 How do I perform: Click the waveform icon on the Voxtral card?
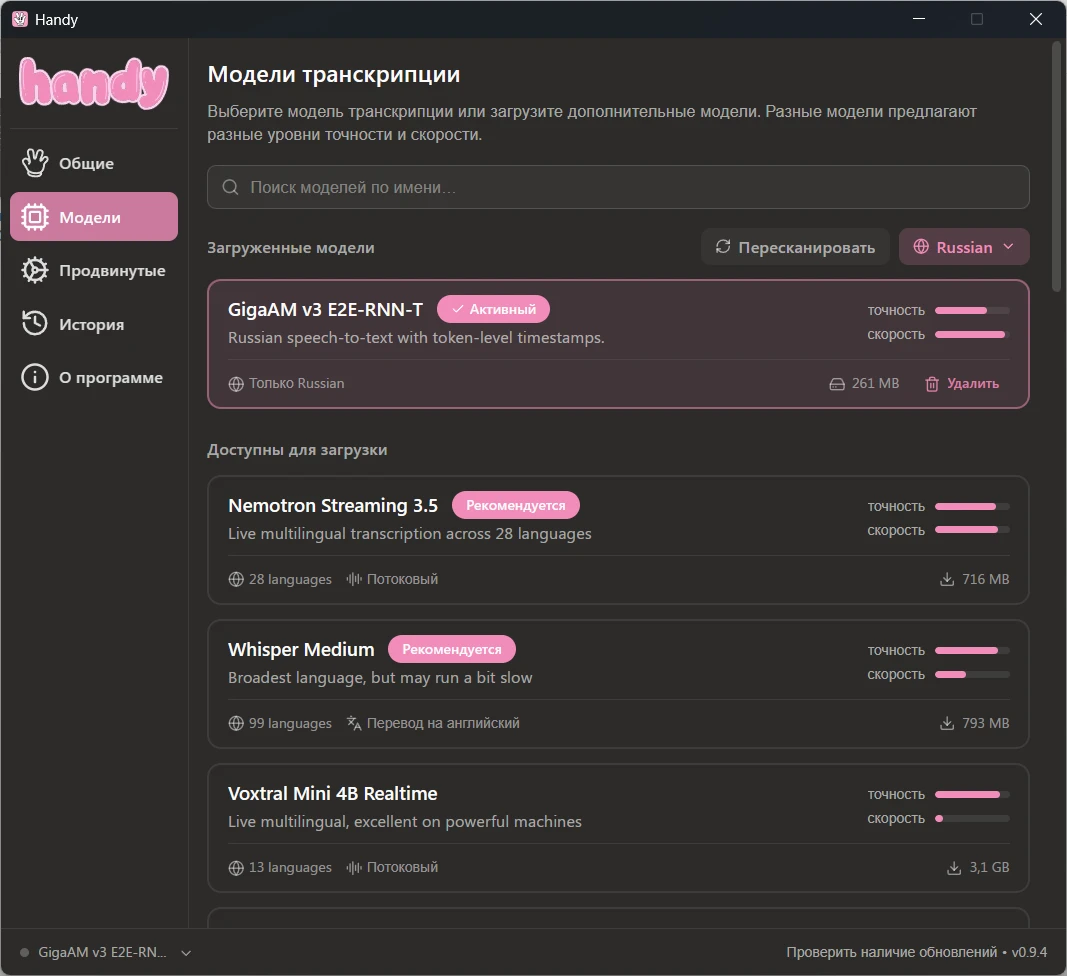[x=354, y=867]
